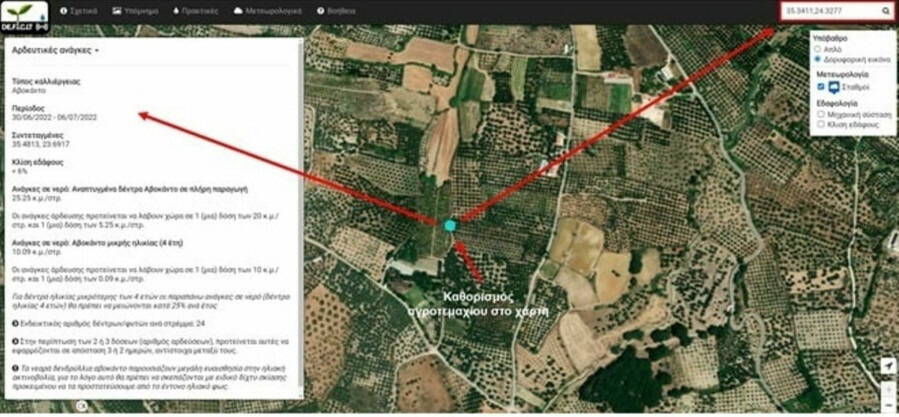
Task: Click the image icon beside Υπόμνημα
Action: pos(116,11)
